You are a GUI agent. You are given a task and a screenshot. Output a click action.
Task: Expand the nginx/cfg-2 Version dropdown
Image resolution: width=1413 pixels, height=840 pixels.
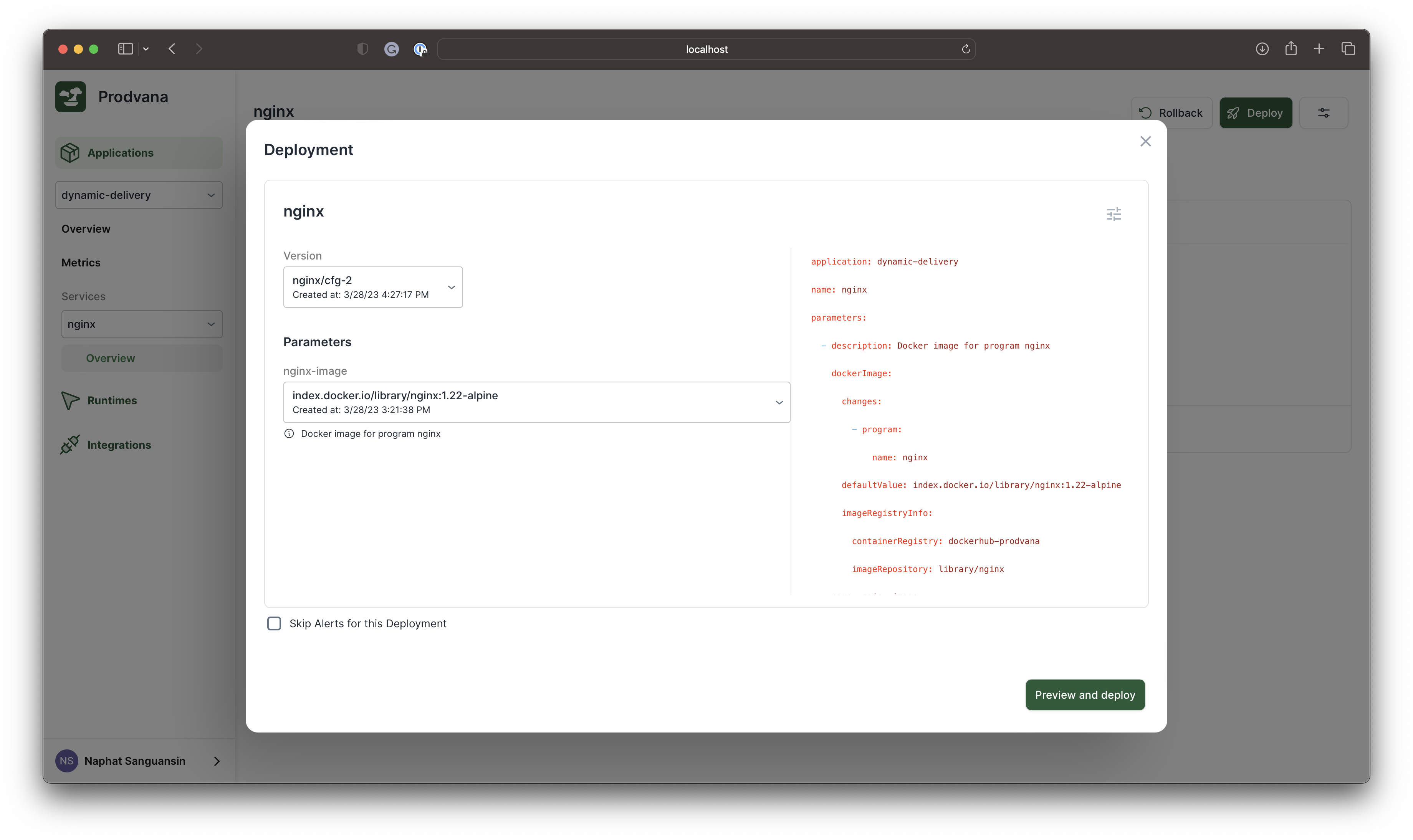coord(372,287)
